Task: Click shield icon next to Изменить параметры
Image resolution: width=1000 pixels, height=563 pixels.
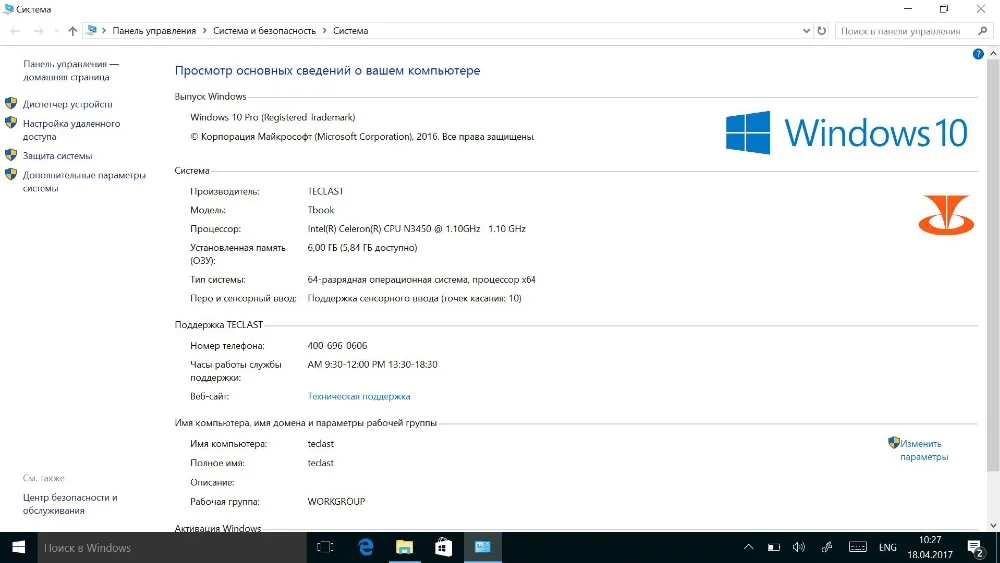Action: click(x=893, y=442)
